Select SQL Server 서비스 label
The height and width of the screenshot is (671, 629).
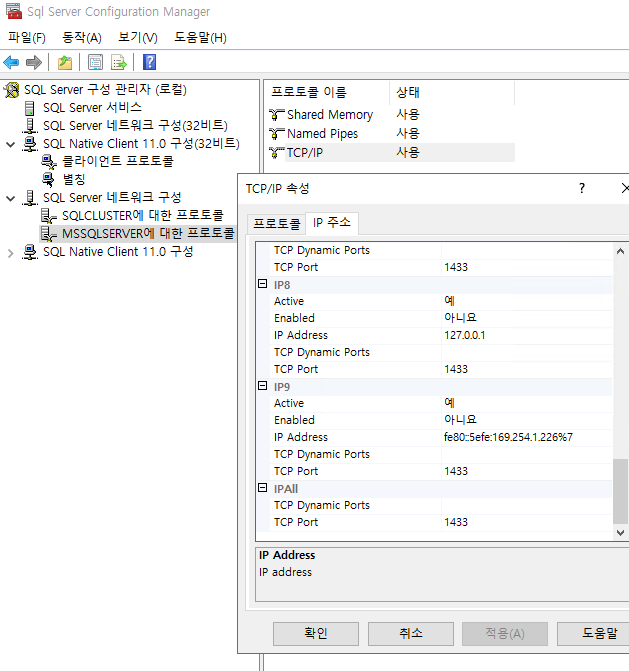[92, 108]
